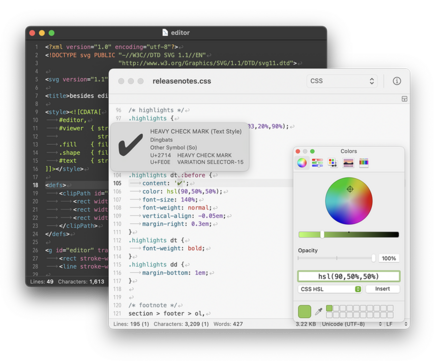
Task: Click the .highlights dd selector line
Action: (156, 265)
